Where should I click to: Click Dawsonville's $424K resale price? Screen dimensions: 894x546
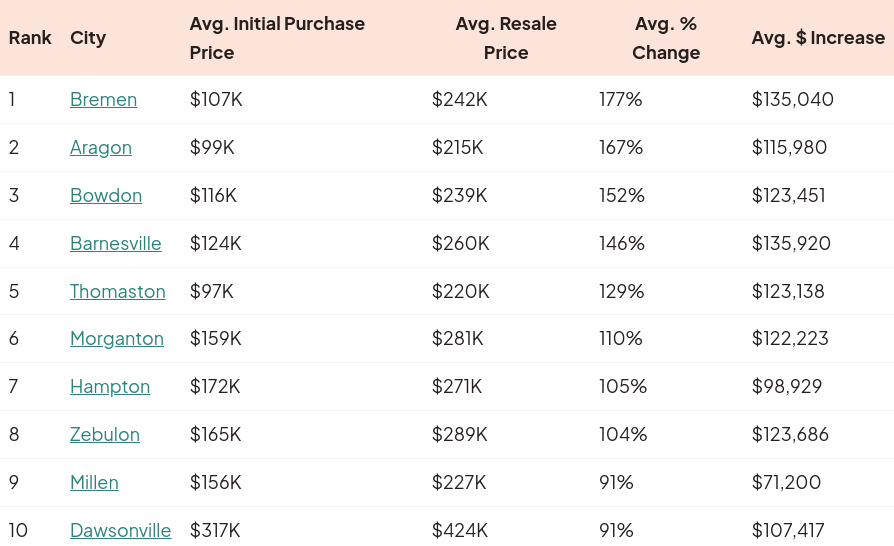coord(460,531)
